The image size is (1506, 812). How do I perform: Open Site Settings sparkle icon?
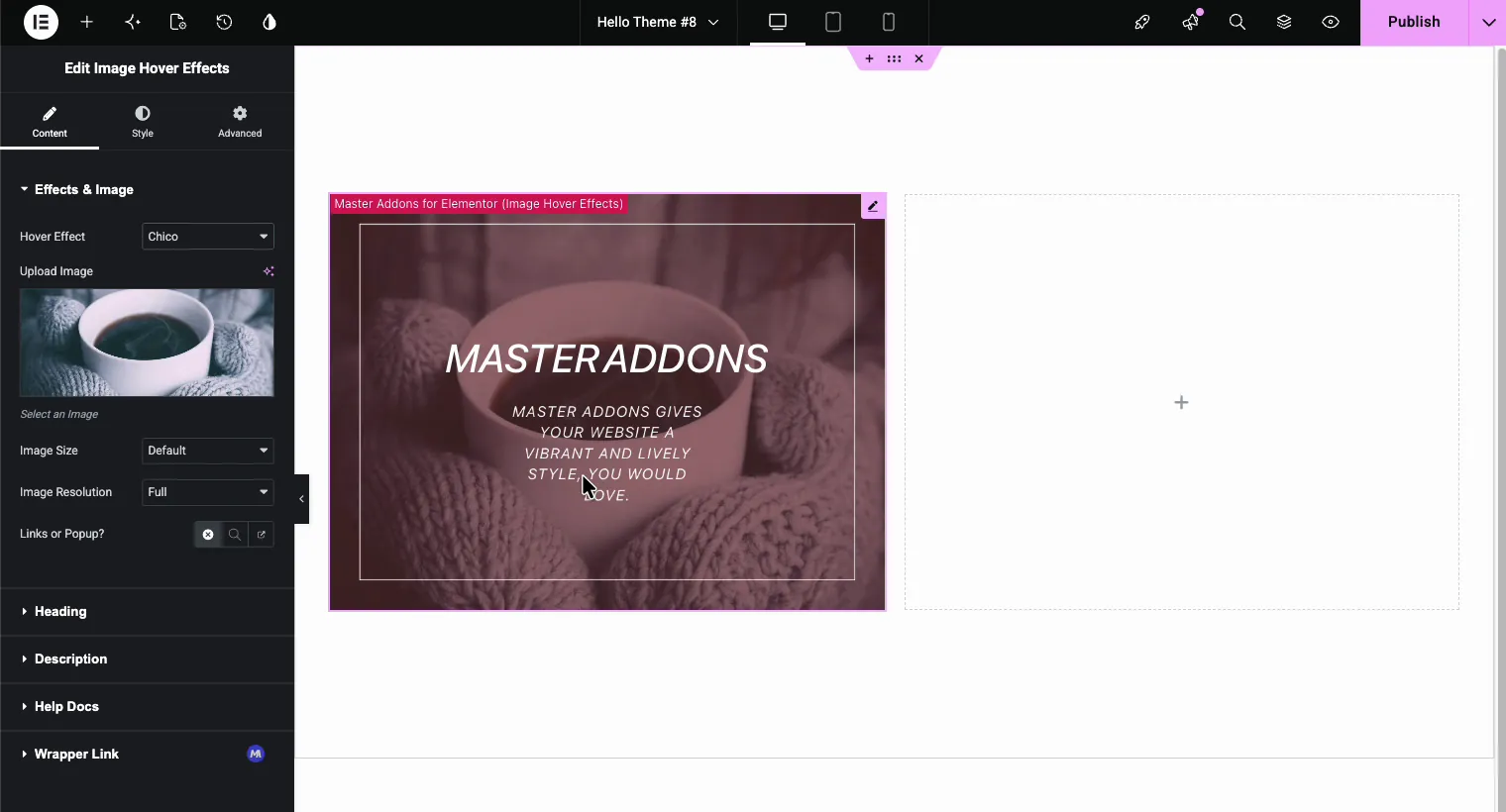click(x=133, y=22)
